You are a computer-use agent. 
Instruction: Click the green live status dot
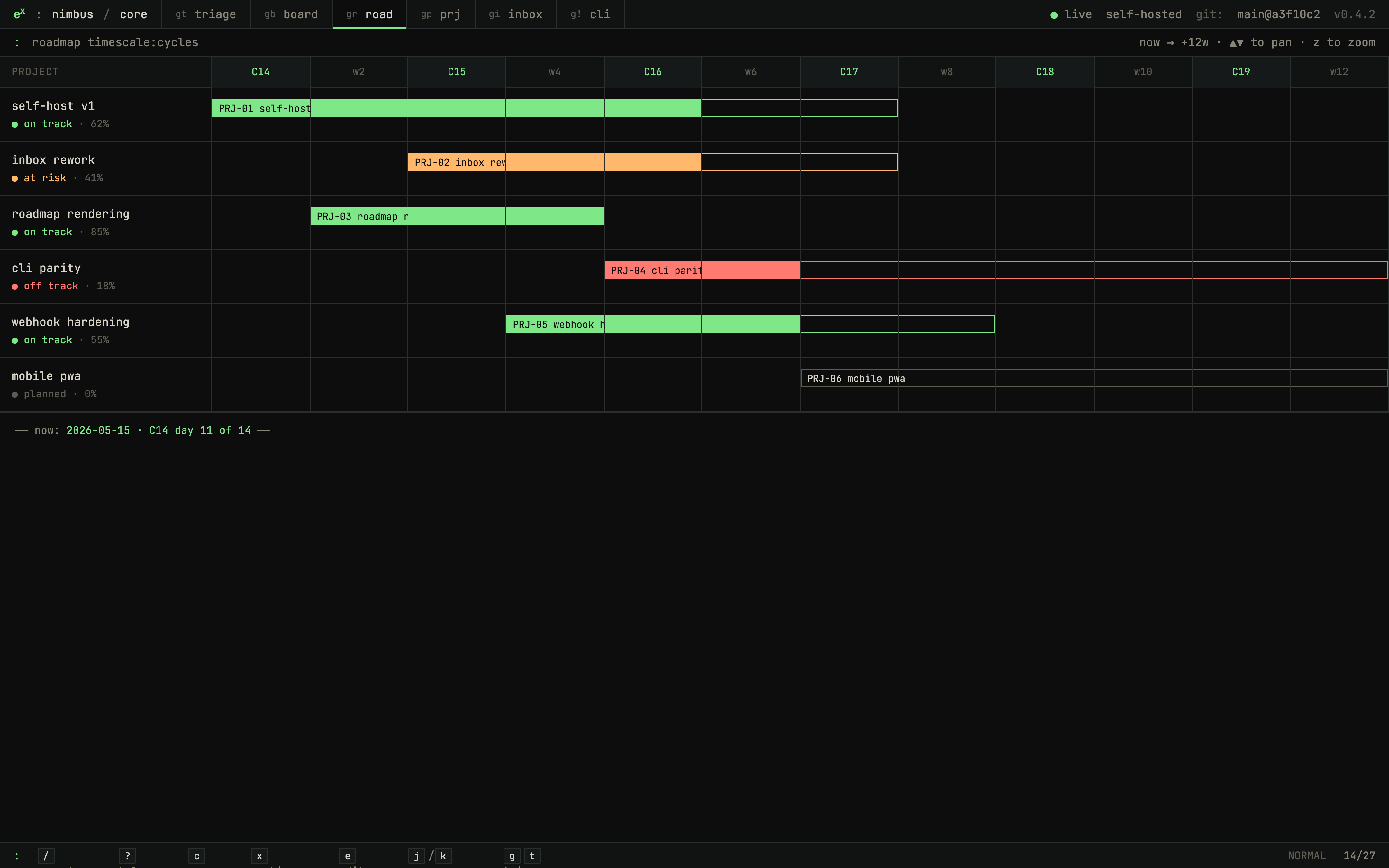click(x=1054, y=15)
